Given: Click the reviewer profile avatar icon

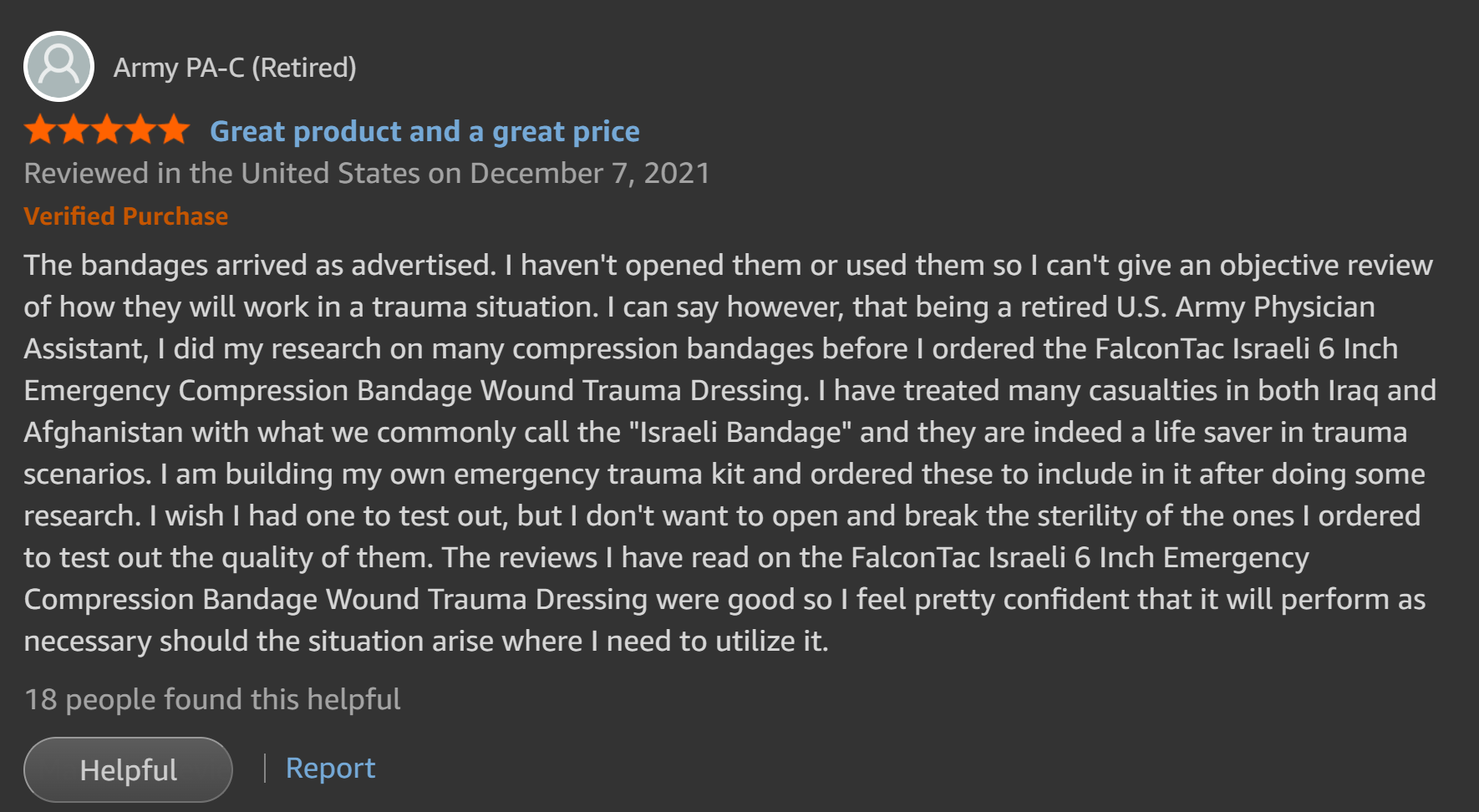Looking at the screenshot, I should 58,67.
